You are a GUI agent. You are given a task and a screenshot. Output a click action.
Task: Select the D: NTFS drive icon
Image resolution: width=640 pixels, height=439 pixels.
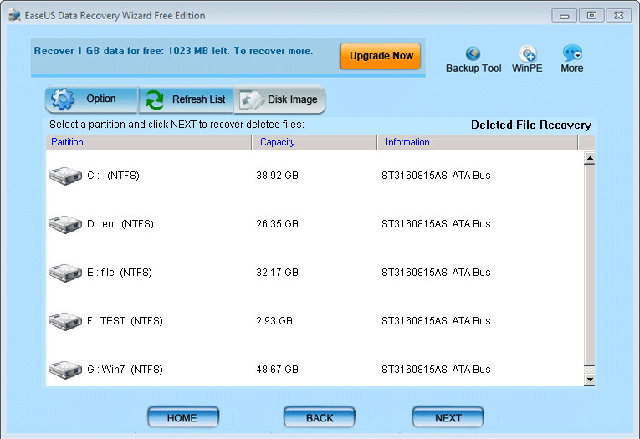coord(65,224)
